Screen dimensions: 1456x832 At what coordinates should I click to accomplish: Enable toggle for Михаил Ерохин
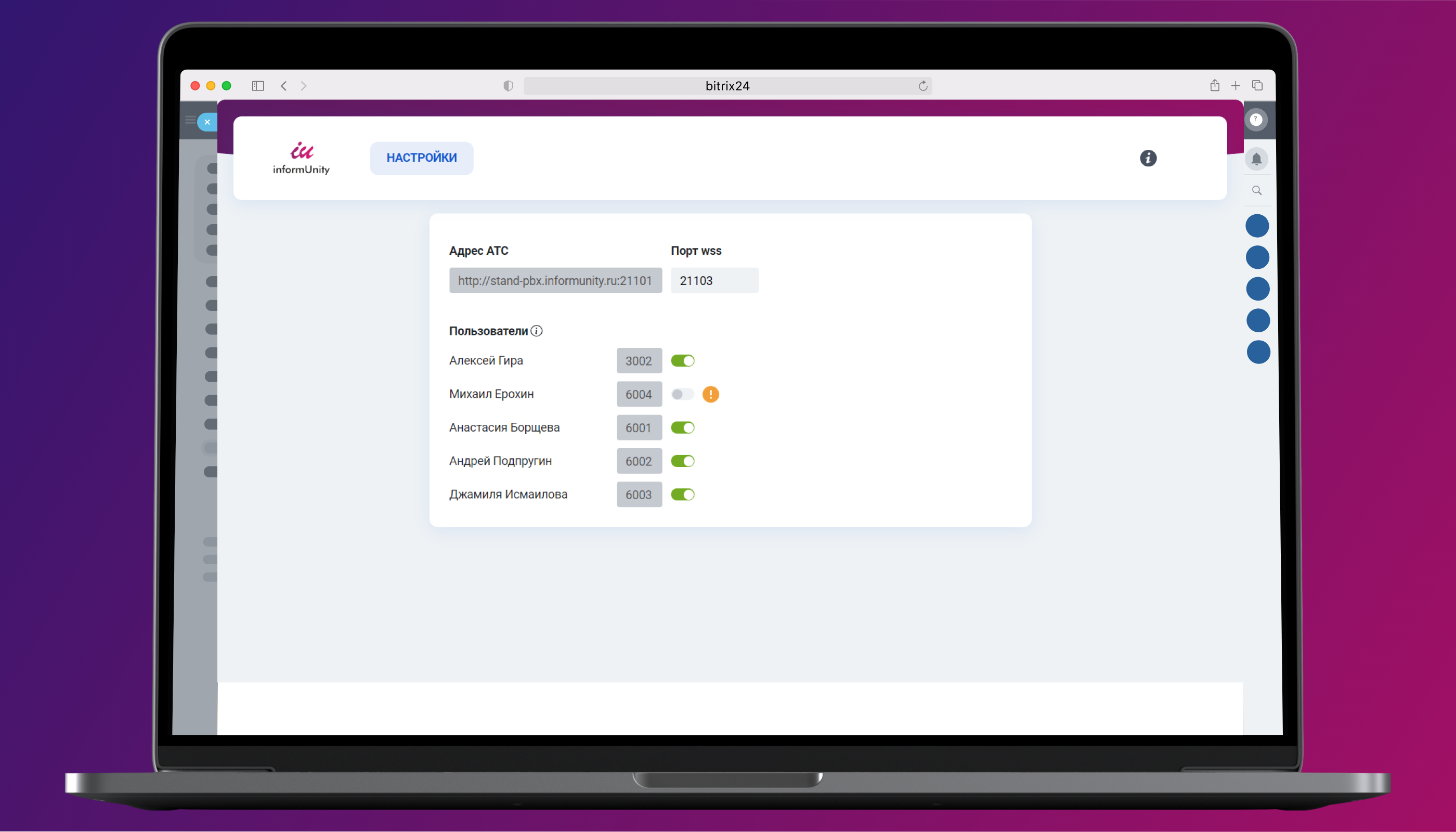click(x=682, y=394)
